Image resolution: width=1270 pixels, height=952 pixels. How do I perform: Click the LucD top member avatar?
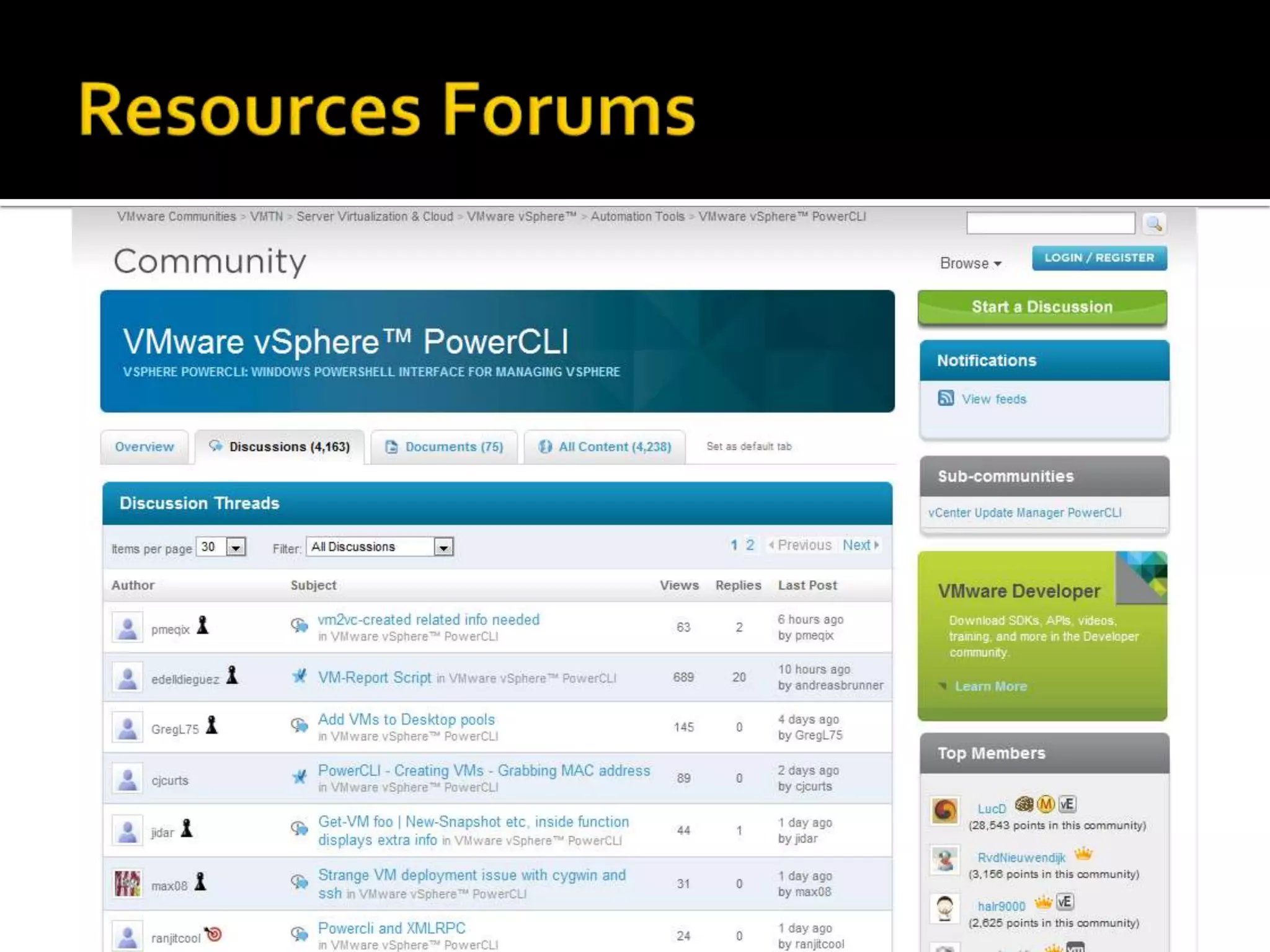click(x=945, y=810)
